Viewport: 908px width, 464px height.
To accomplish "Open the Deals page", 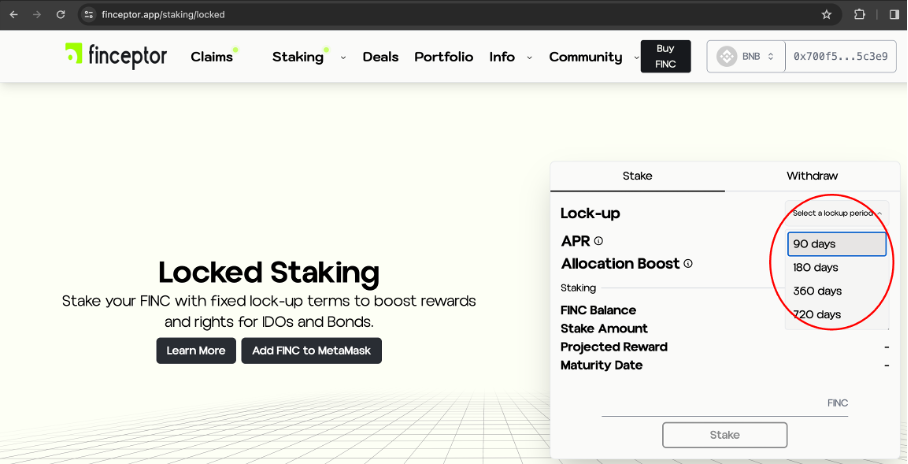I will 380,57.
